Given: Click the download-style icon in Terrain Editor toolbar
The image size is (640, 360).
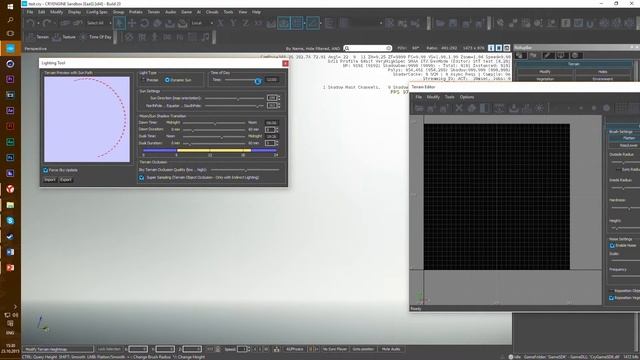Looking at the screenshot, I should pos(513,108).
